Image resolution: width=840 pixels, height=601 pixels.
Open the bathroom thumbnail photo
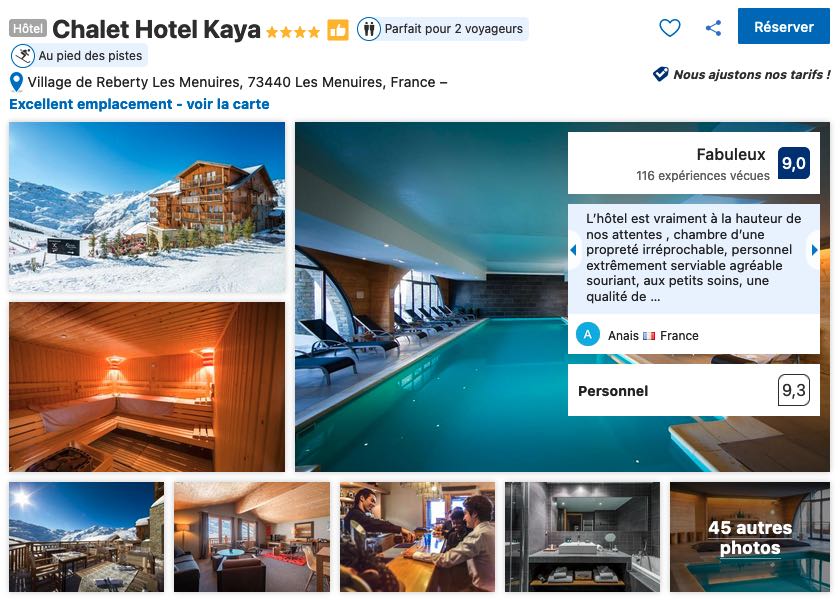(x=582, y=537)
